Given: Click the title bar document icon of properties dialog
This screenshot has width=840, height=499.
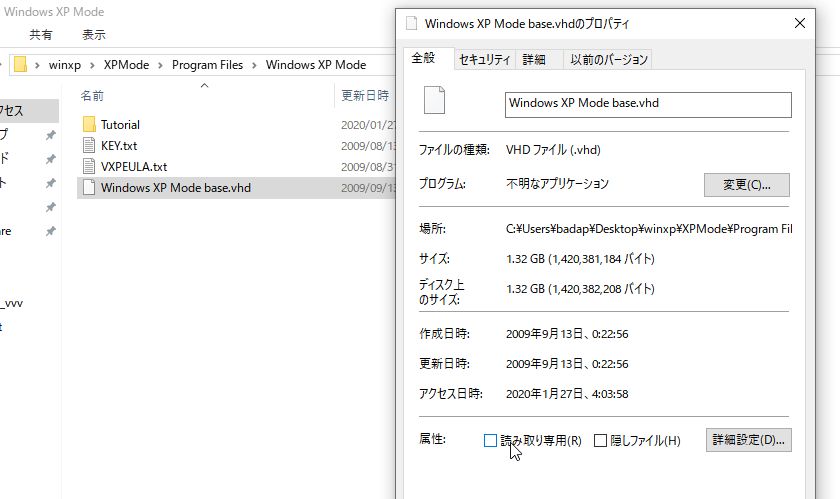Looking at the screenshot, I should pos(411,23).
